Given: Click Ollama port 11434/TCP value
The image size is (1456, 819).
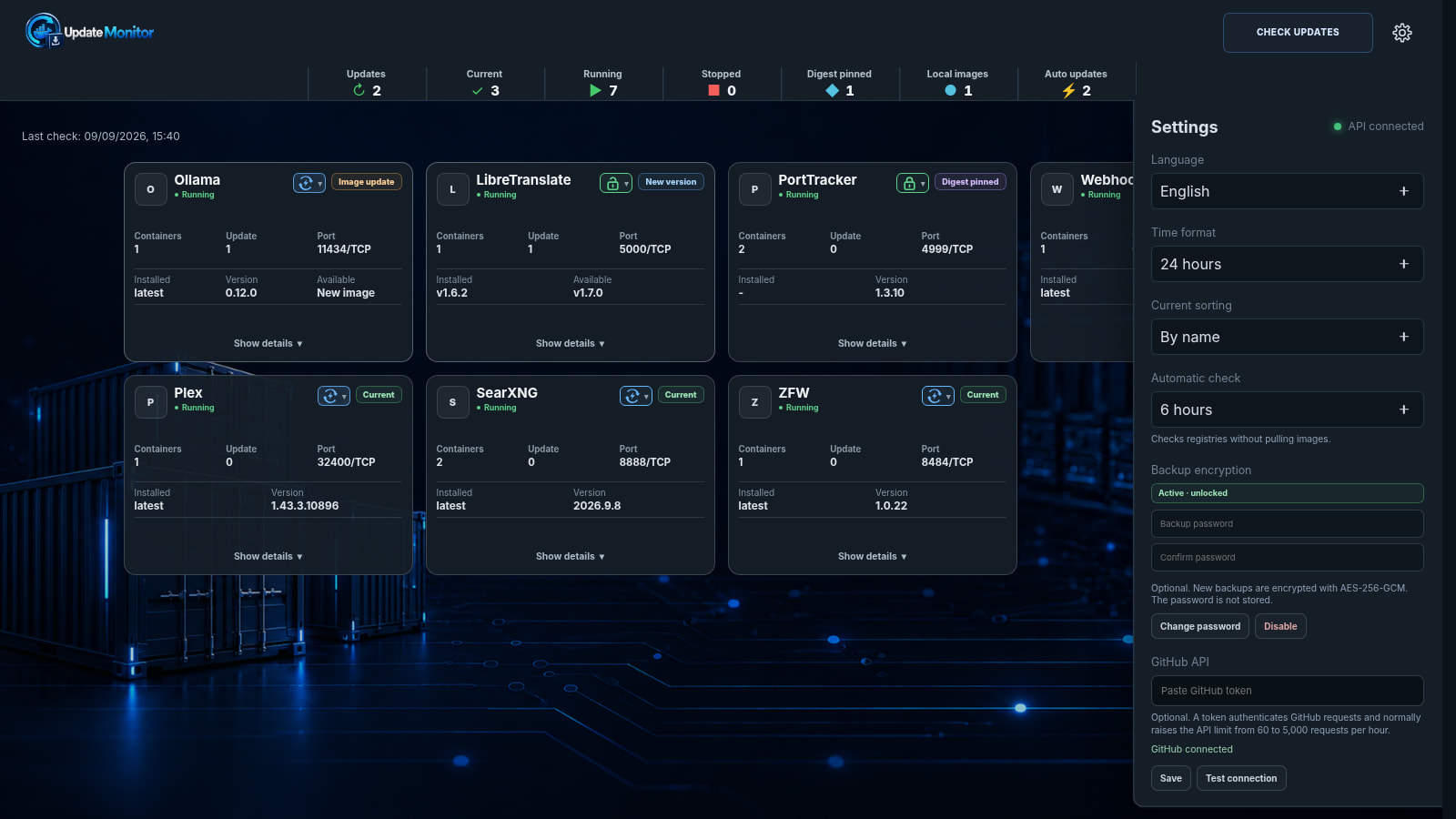Looking at the screenshot, I should (x=344, y=249).
